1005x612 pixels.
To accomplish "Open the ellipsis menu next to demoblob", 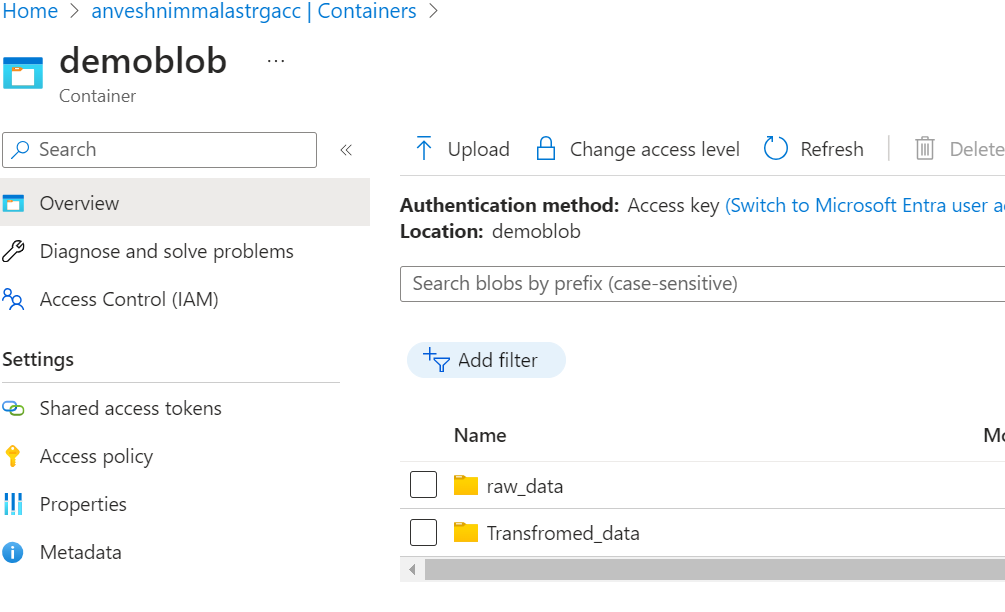I will [x=276, y=61].
